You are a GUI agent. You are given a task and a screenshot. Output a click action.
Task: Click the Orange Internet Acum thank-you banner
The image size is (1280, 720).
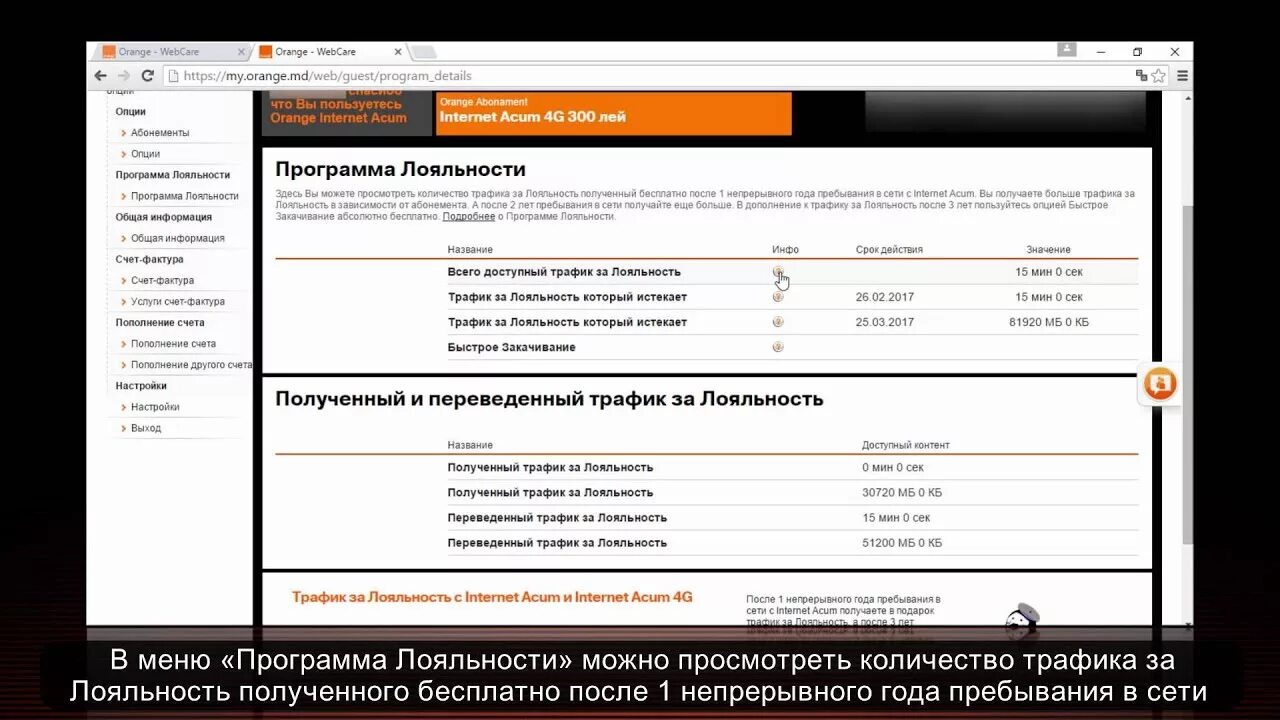[348, 113]
